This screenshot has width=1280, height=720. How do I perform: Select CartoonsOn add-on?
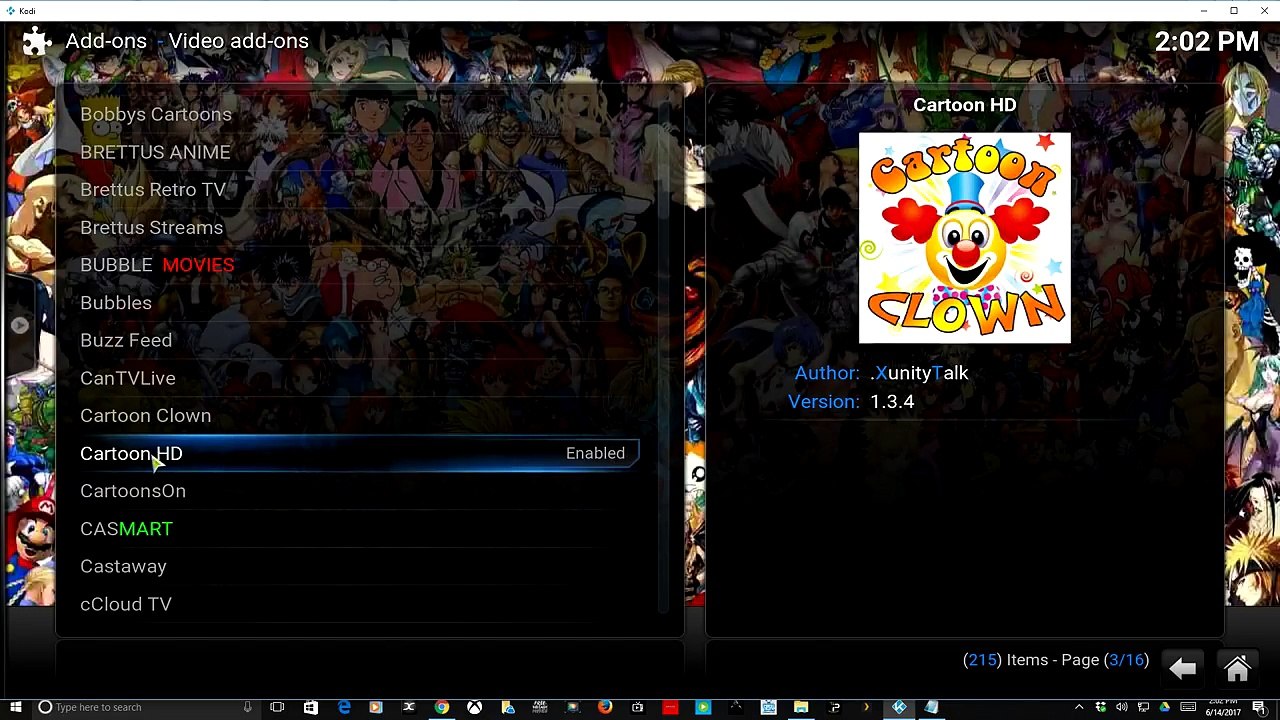pos(133,491)
